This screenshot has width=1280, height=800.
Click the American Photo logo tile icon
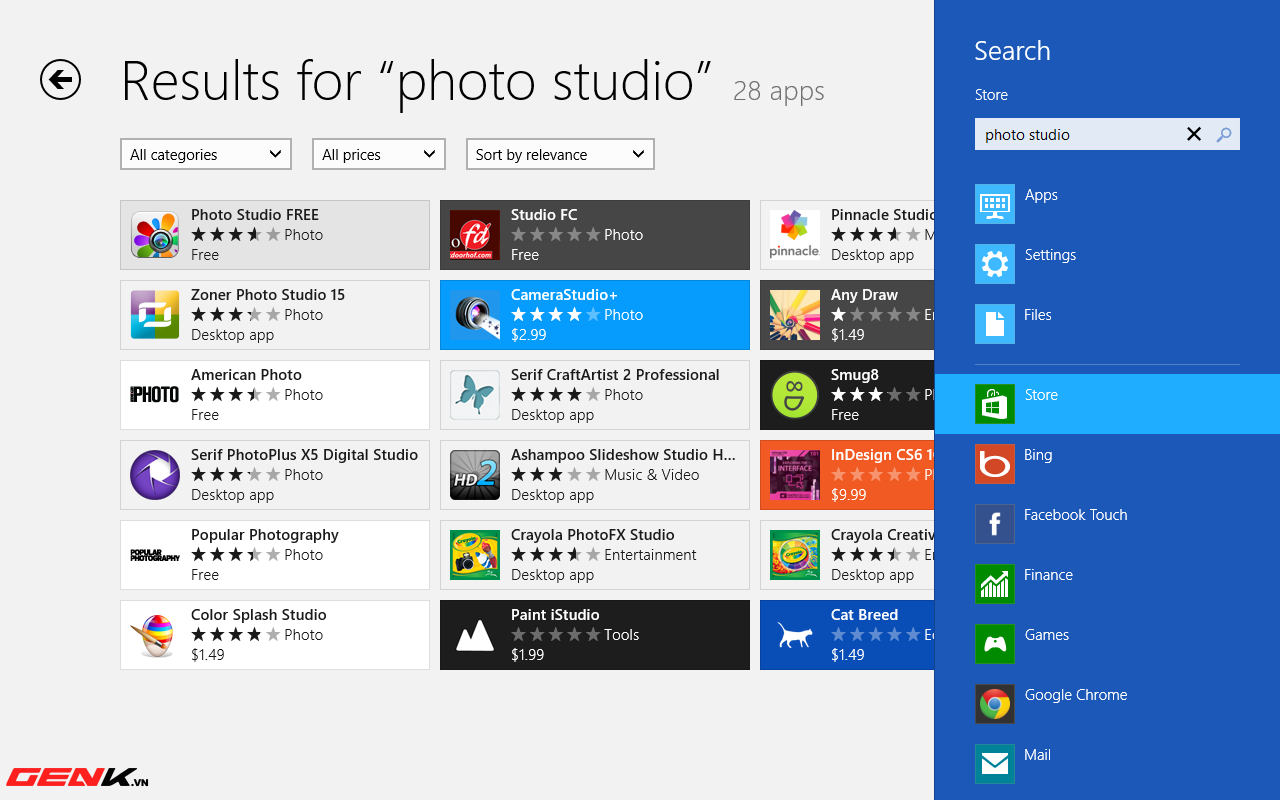155,395
